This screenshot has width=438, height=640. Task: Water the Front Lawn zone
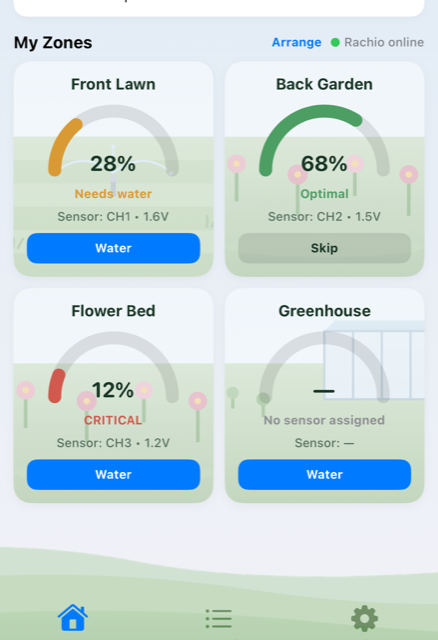point(113,248)
